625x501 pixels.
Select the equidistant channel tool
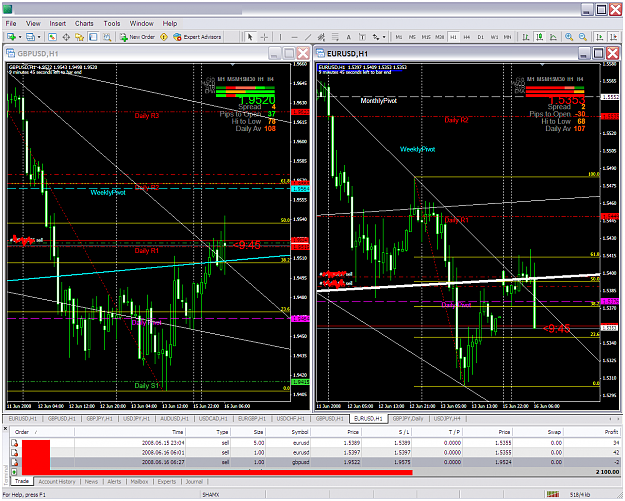click(321, 37)
